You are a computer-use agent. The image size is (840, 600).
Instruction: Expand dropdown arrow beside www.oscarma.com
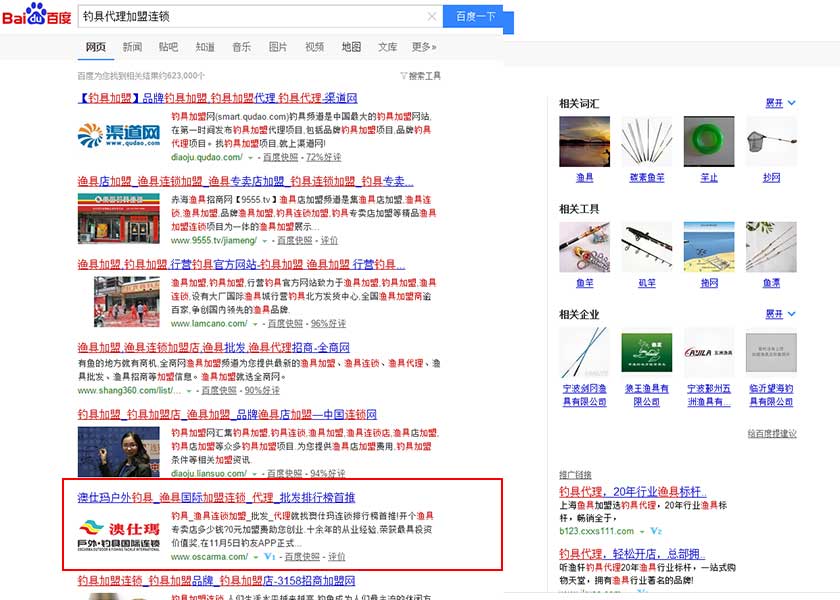256,558
